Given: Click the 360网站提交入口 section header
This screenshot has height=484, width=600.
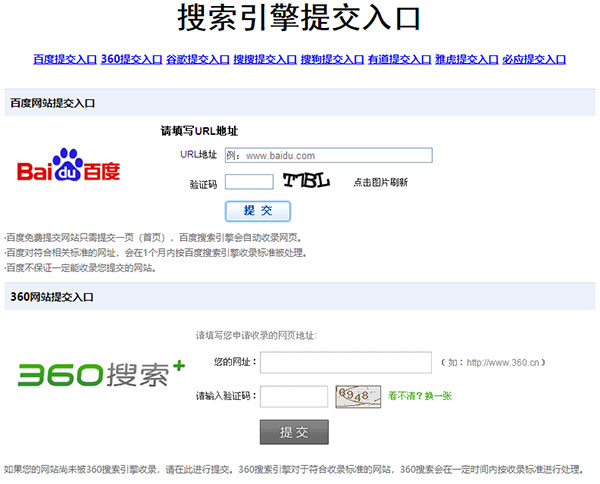Looking at the screenshot, I should 300,297.
